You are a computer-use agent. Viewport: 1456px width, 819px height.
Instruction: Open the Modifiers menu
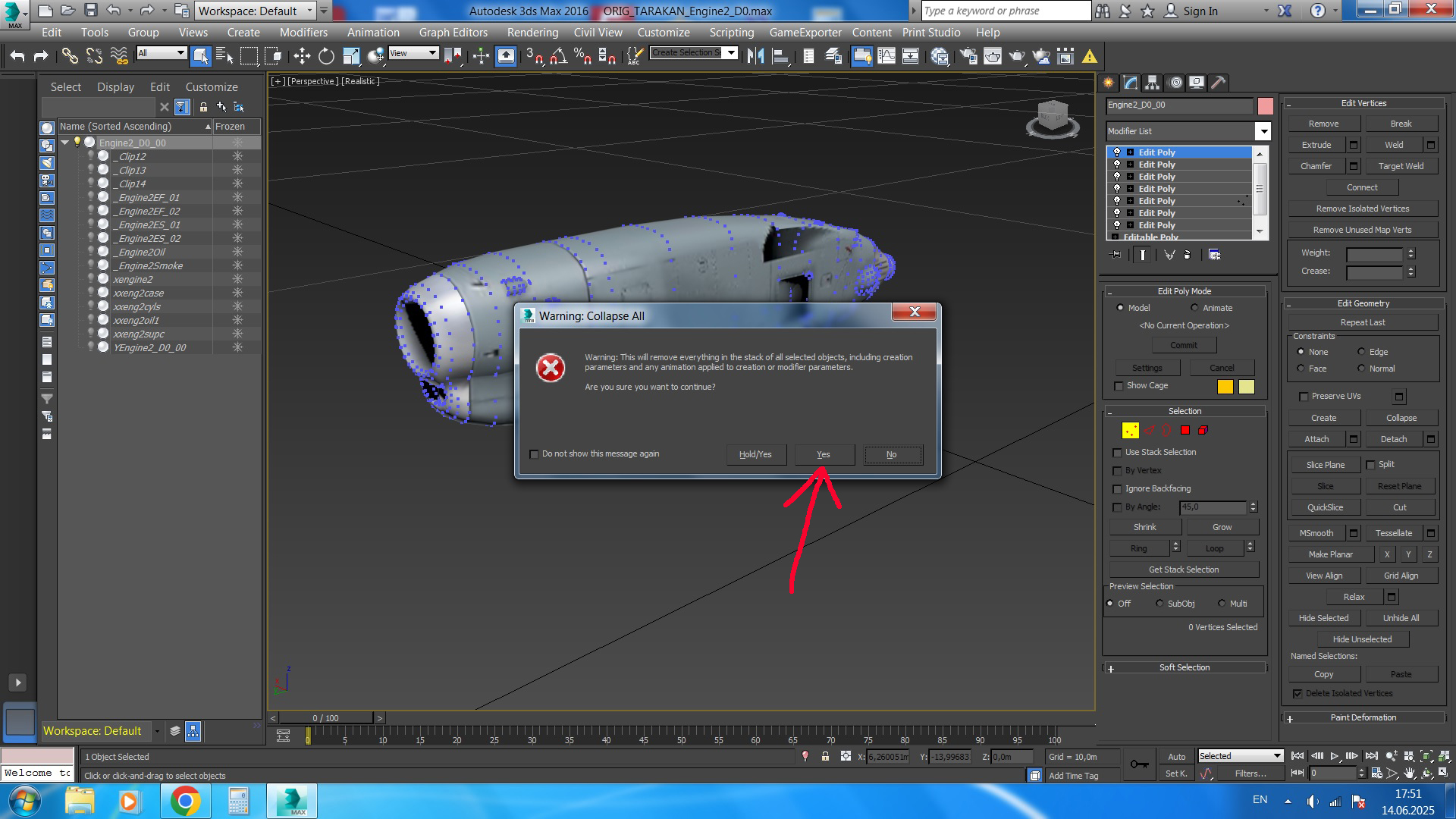coord(303,33)
